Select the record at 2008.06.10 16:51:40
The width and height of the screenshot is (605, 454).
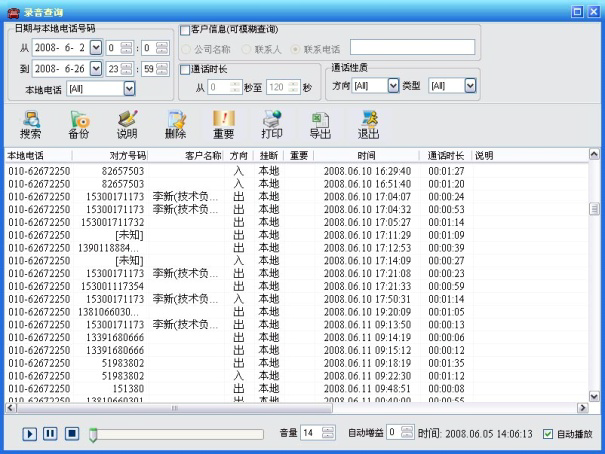pos(296,184)
